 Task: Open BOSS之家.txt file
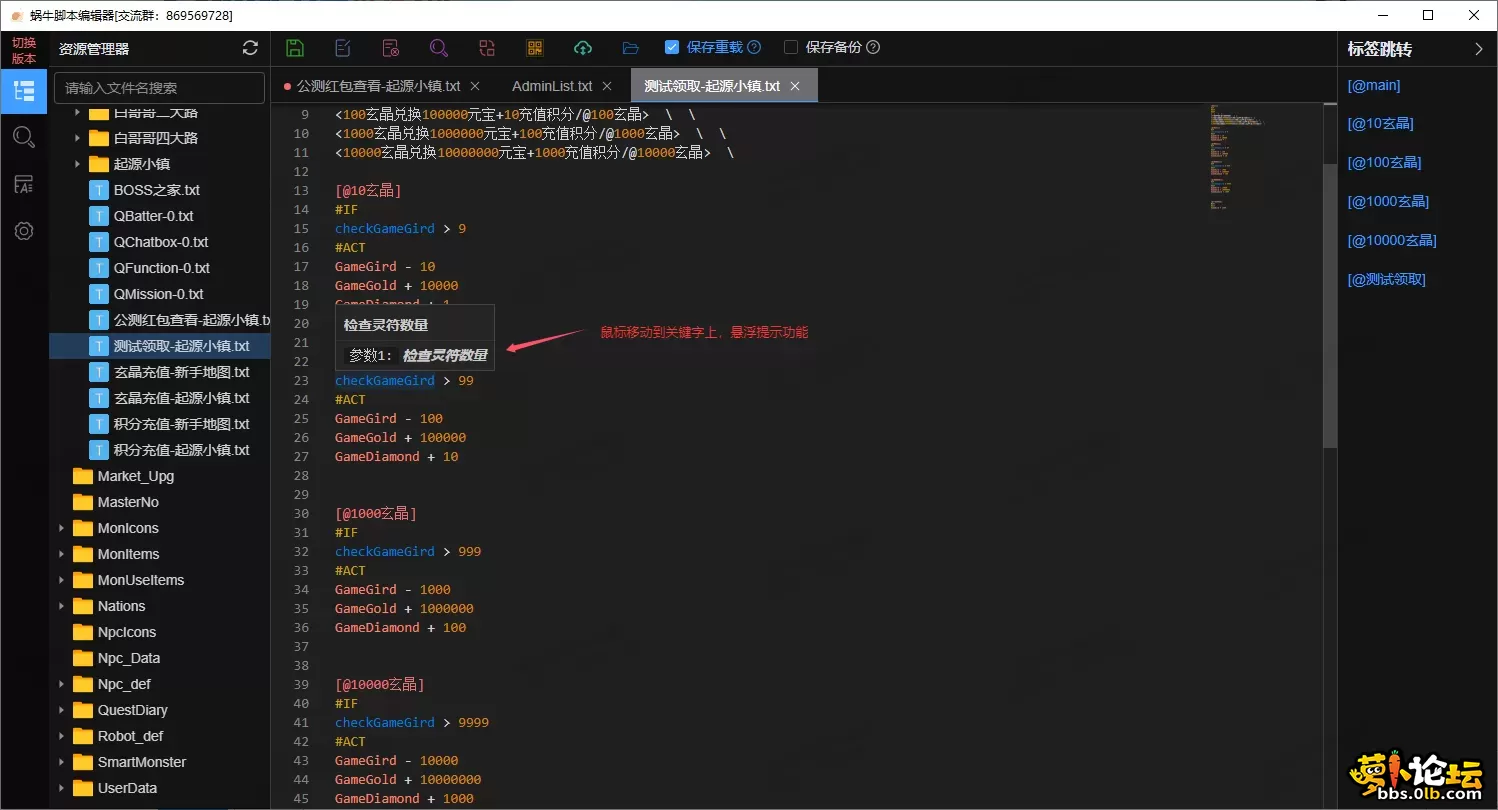pyautogui.click(x=159, y=190)
